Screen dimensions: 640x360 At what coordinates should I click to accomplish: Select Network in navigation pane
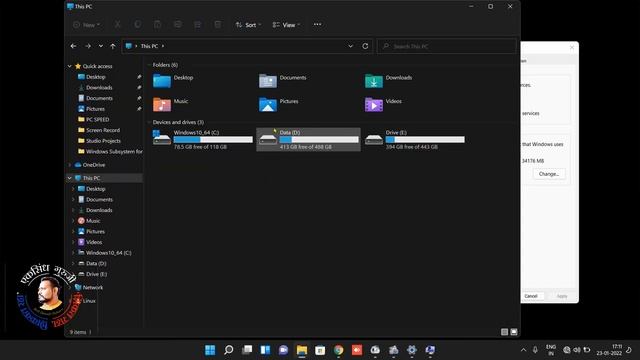tap(92, 287)
